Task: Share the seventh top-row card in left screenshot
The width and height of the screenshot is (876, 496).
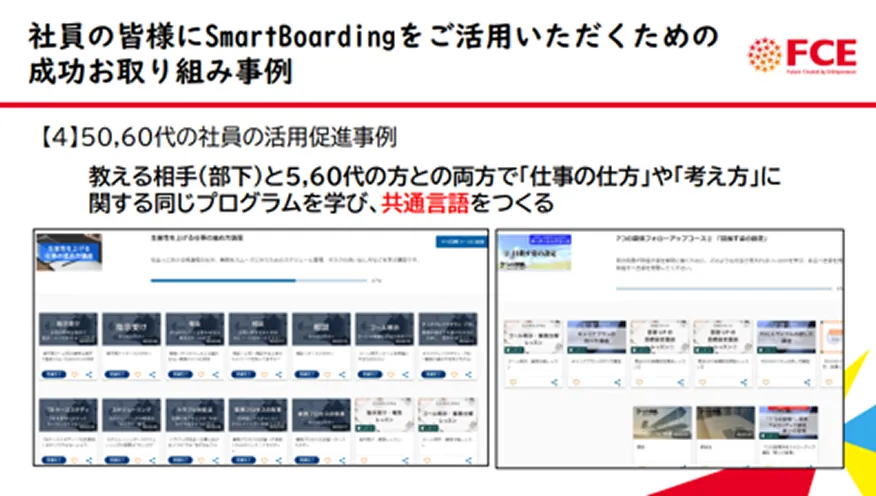Action: coord(468,375)
